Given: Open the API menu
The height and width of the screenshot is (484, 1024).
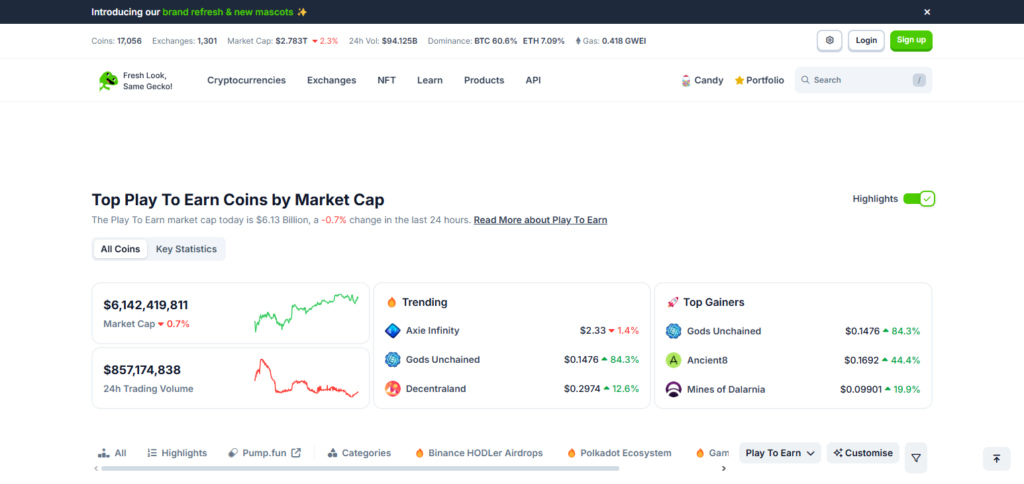Looking at the screenshot, I should coord(533,80).
